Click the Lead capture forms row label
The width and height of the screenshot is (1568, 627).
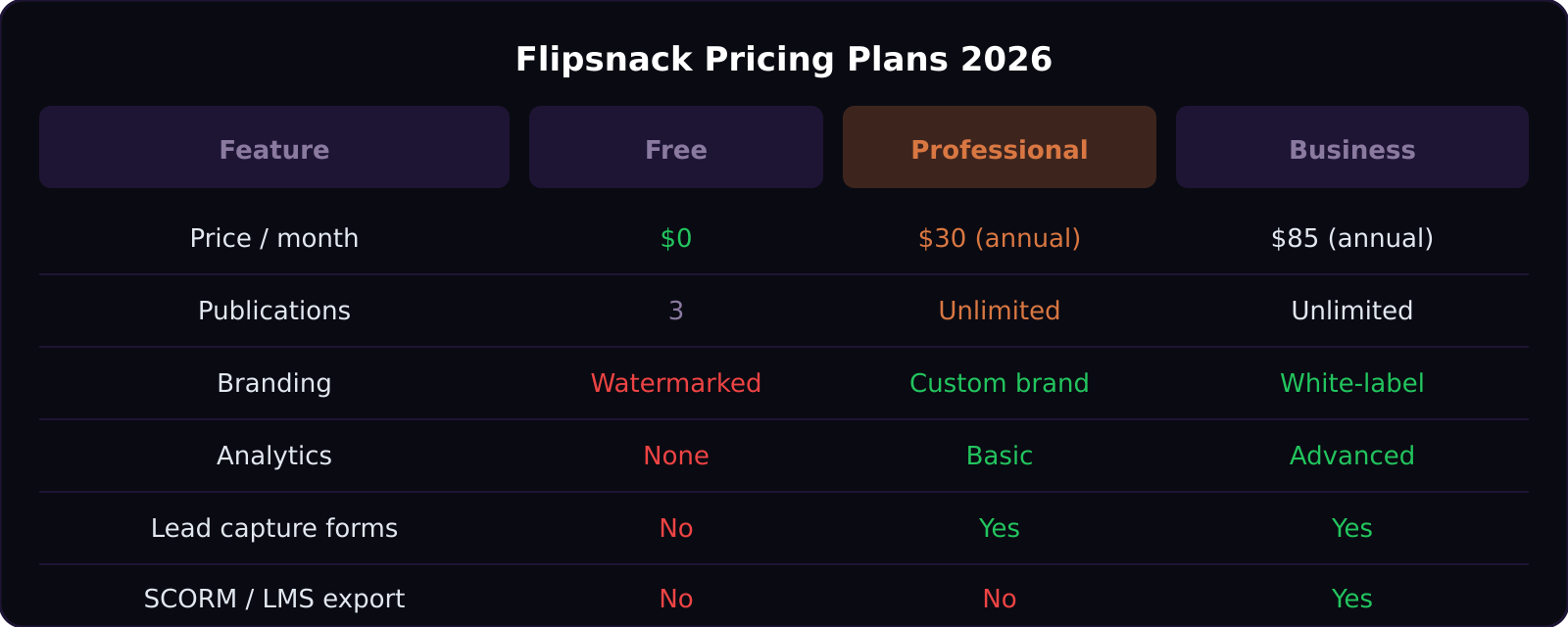[x=274, y=528]
